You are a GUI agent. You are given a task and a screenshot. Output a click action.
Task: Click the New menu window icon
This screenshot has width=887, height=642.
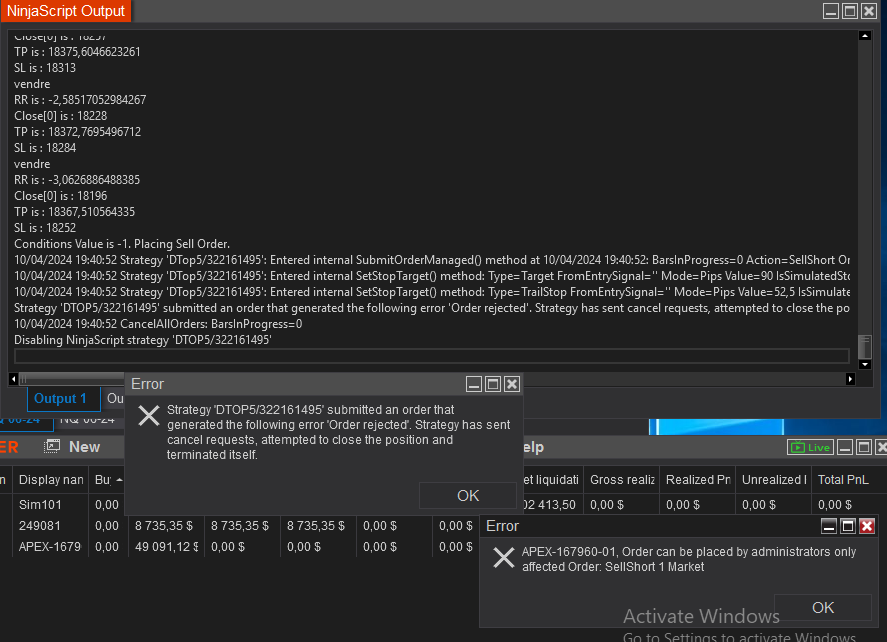pos(52,446)
